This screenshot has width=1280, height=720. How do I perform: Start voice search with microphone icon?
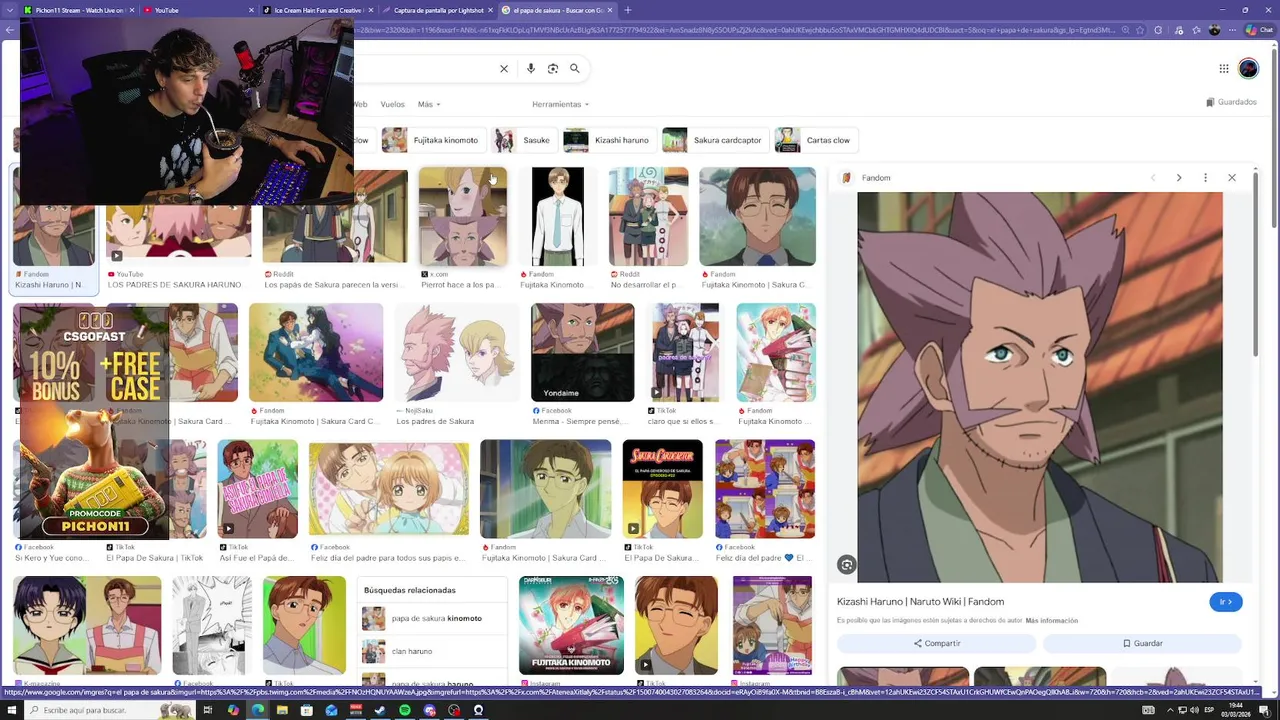pyautogui.click(x=531, y=69)
